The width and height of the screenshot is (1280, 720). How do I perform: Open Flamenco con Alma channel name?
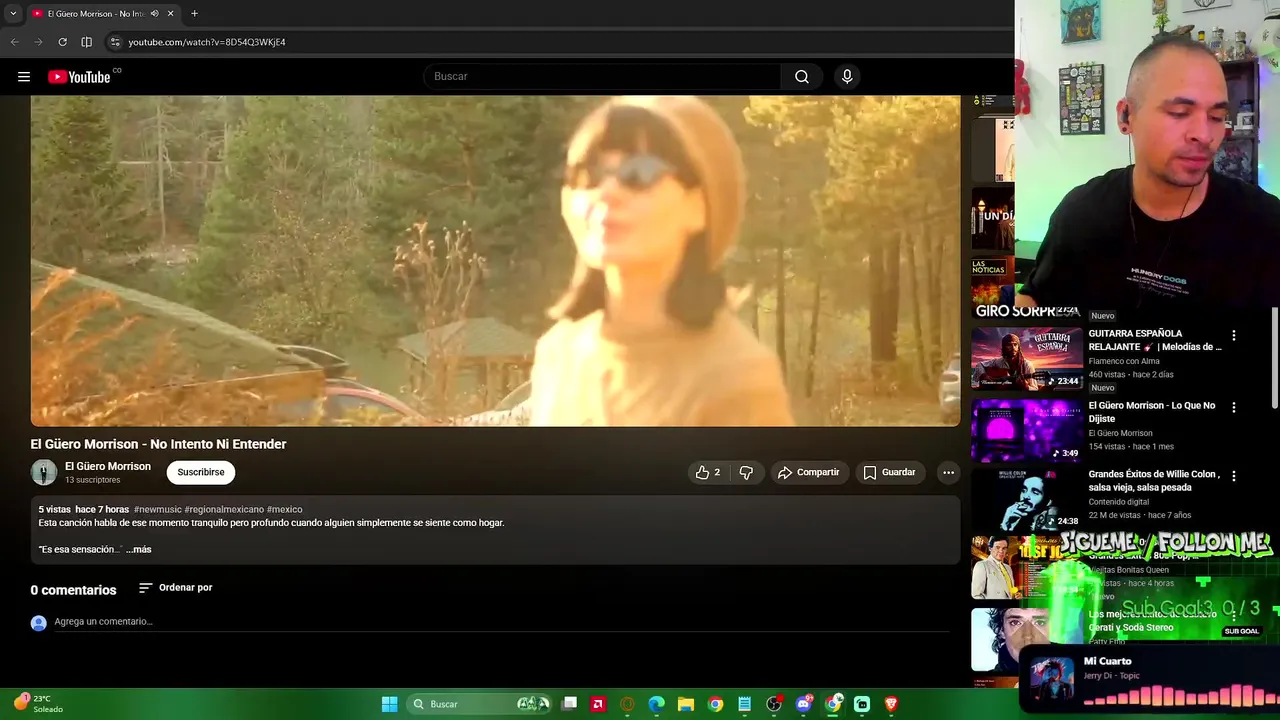(1124, 361)
